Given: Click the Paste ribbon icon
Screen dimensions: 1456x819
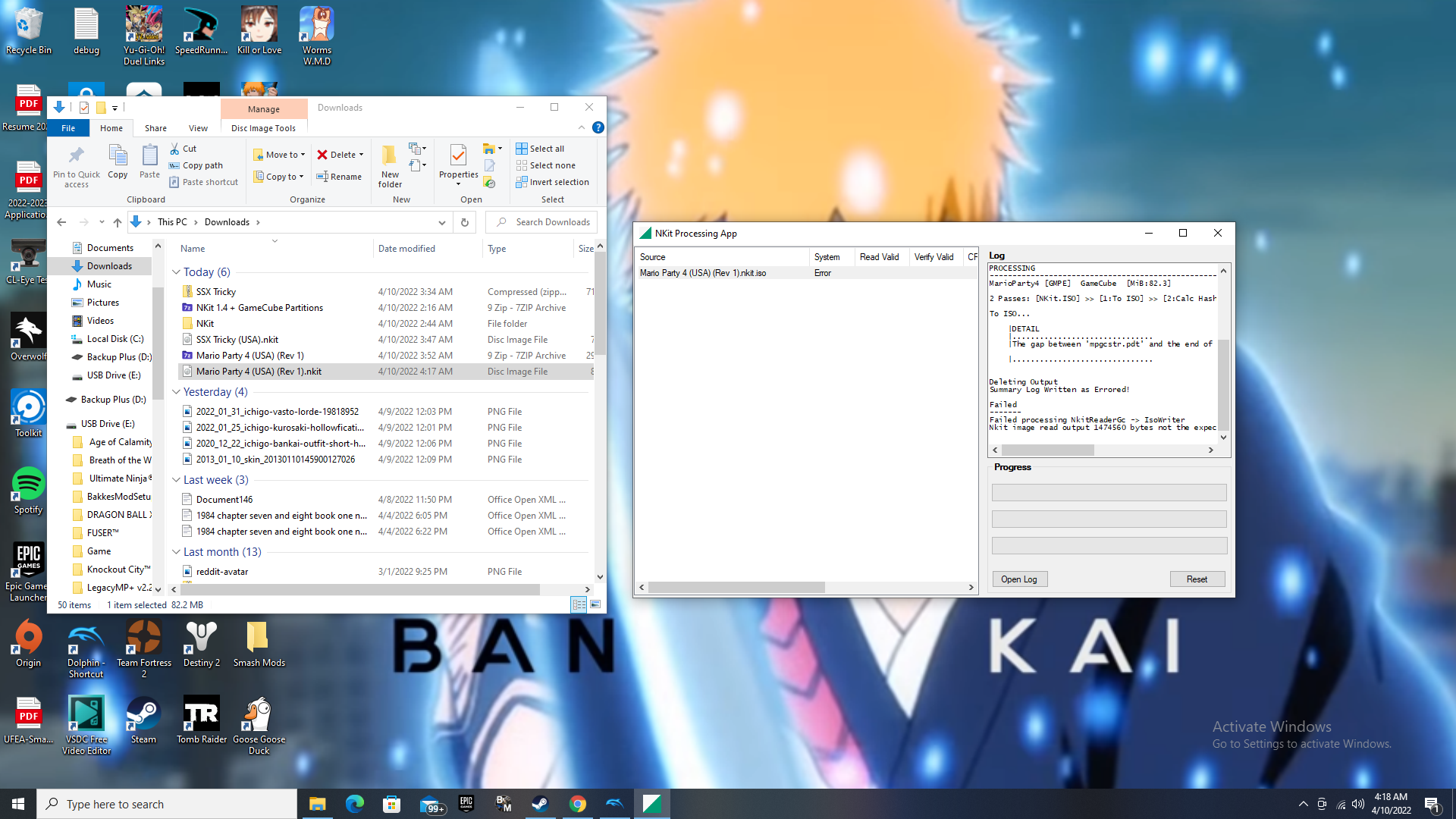Looking at the screenshot, I should pyautogui.click(x=149, y=162).
